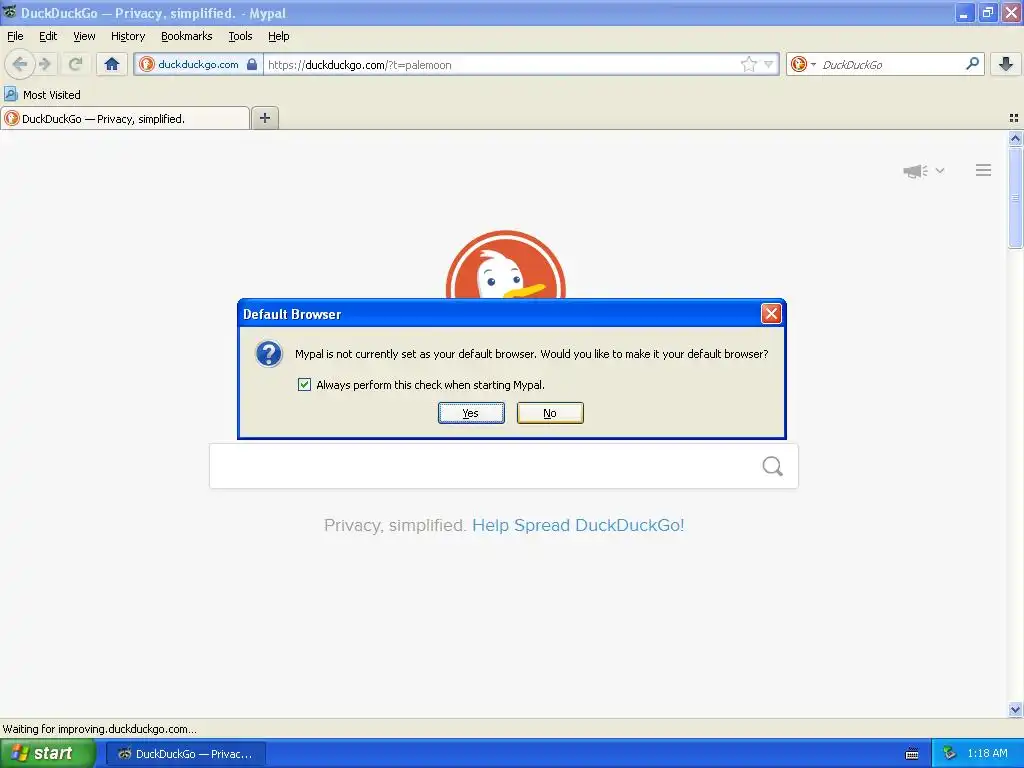The height and width of the screenshot is (768, 1024).
Task: Click the Help Spread DuckDuckGo! link
Action: pyautogui.click(x=578, y=525)
